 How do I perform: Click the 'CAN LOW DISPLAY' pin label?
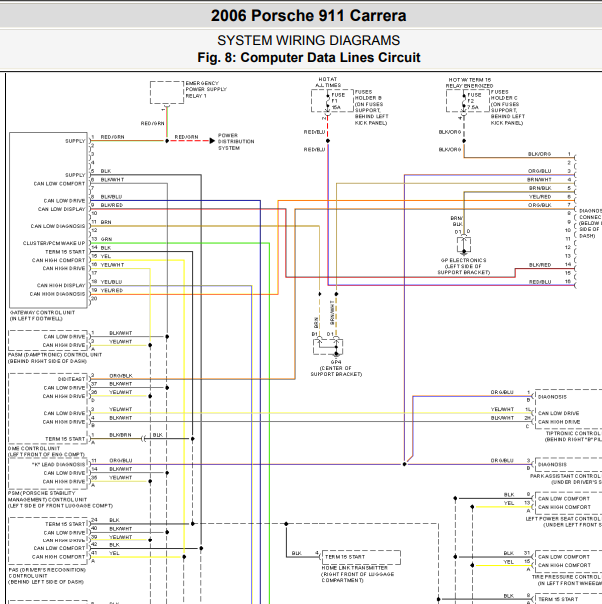(61, 209)
